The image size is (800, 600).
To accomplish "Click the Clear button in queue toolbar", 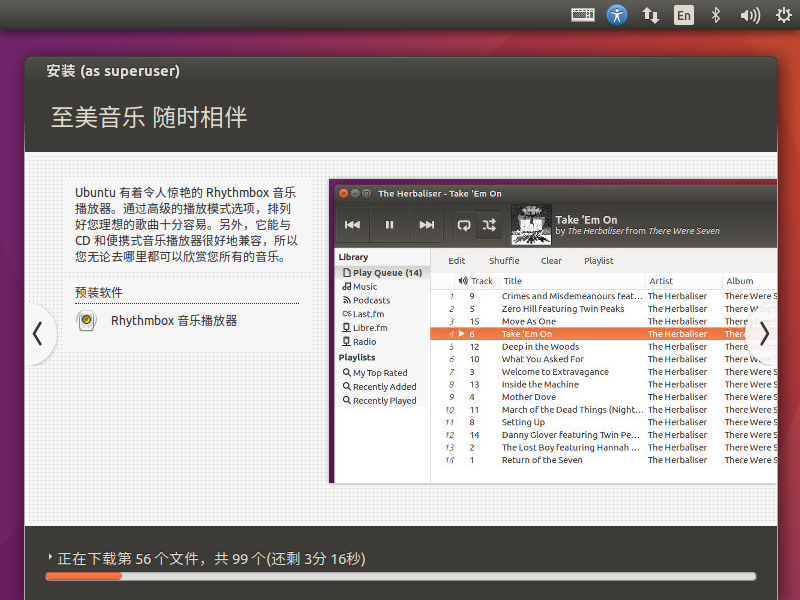I will coord(551,261).
